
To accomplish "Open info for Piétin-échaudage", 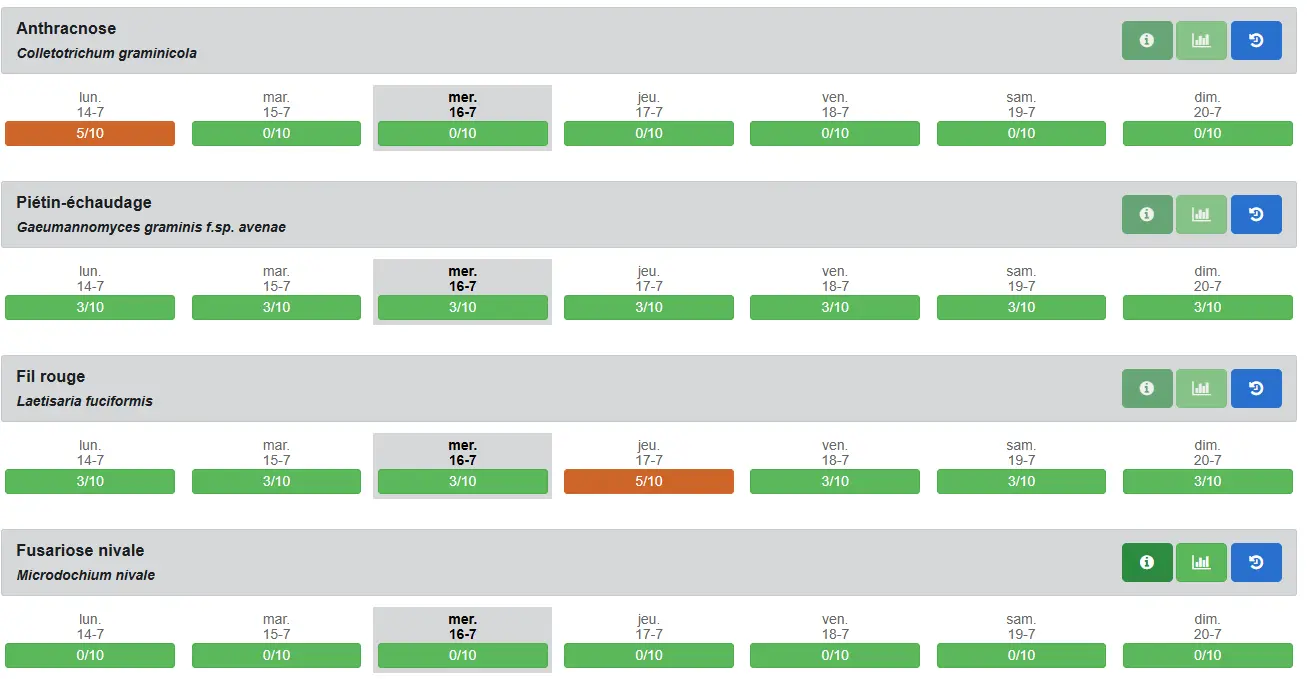I will (x=1147, y=215).
